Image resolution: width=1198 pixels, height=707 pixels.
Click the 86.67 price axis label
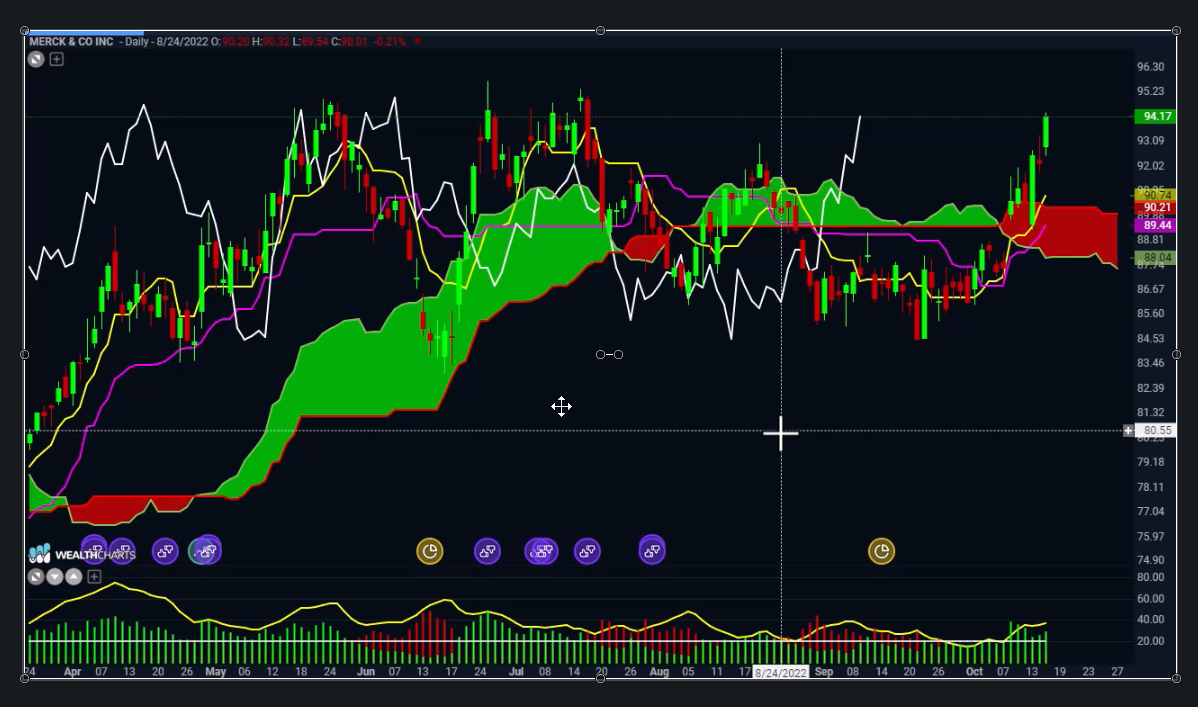pos(1151,289)
